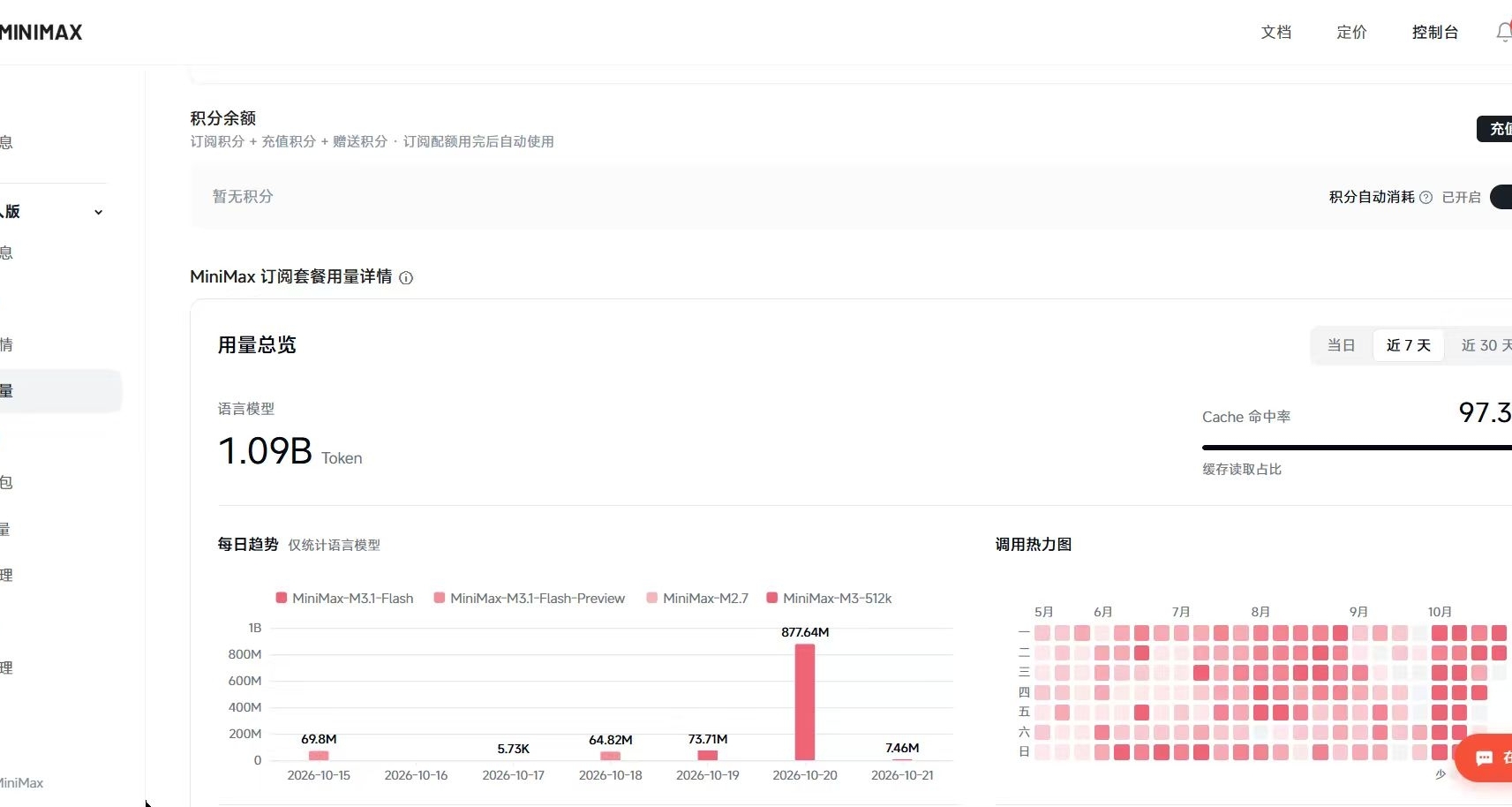
Task: Click the 调用热力图 heading
Action: click(x=1034, y=545)
